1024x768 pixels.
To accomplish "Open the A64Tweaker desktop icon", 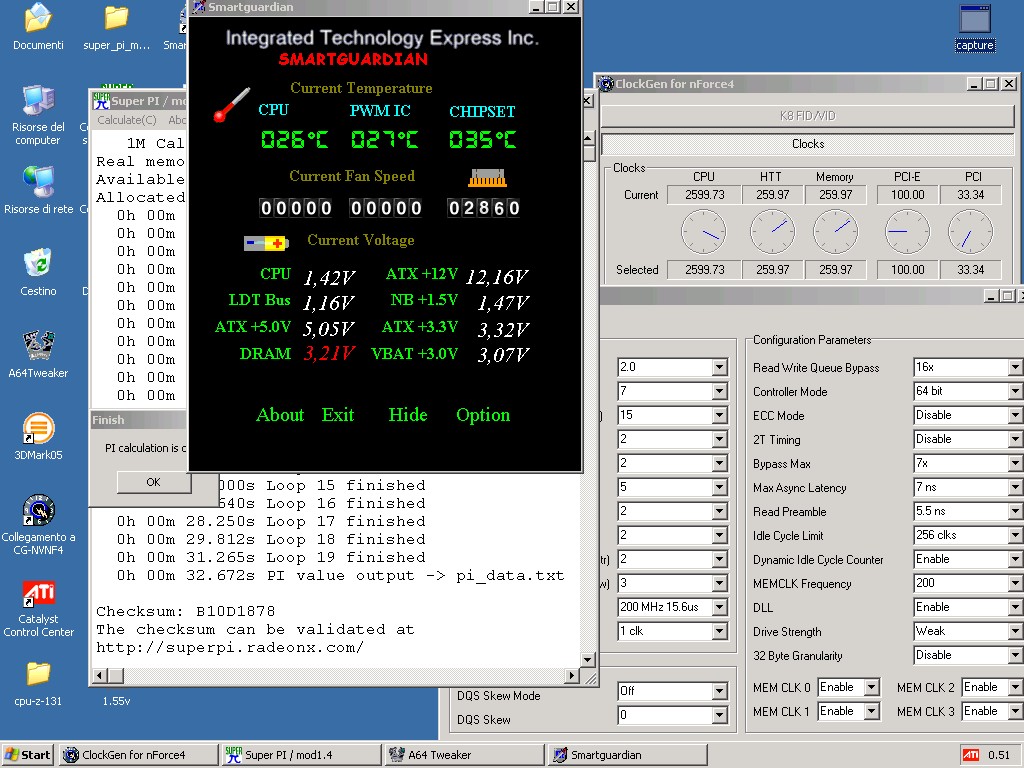I will (38, 347).
